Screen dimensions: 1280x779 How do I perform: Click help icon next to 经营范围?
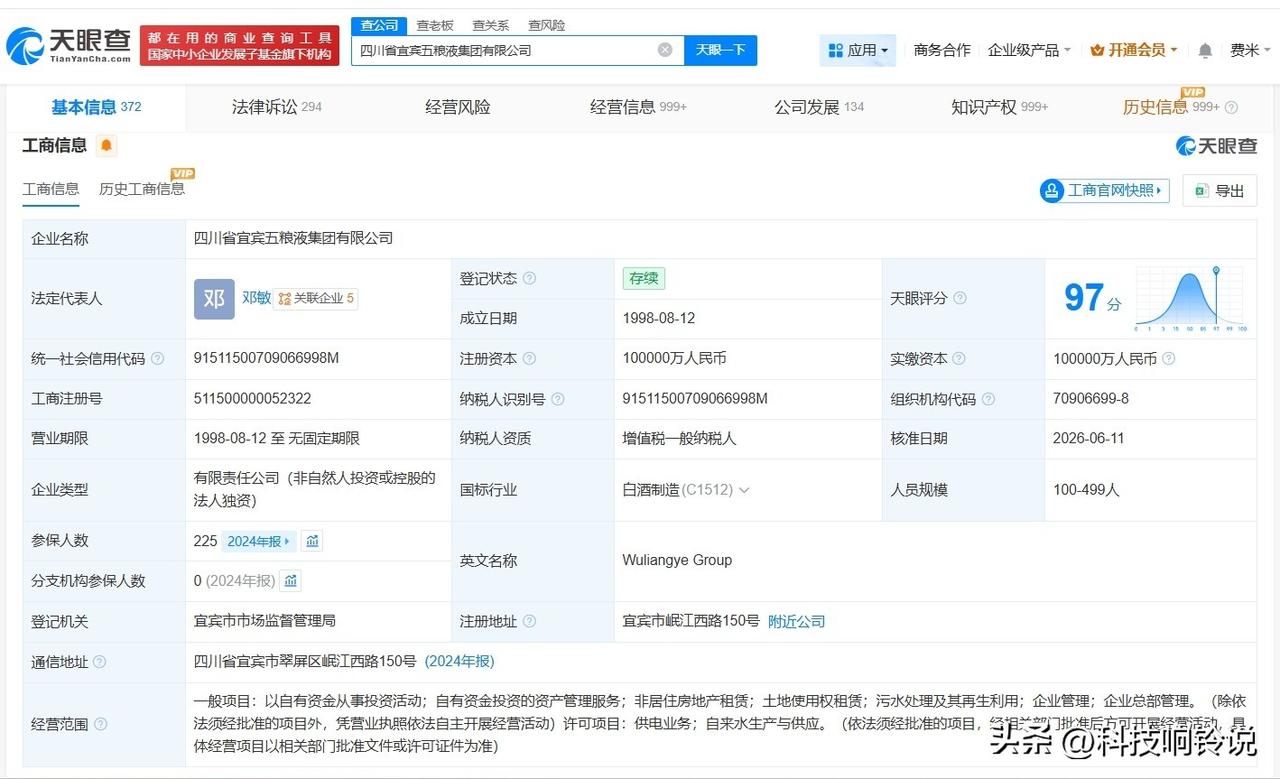coord(100,724)
